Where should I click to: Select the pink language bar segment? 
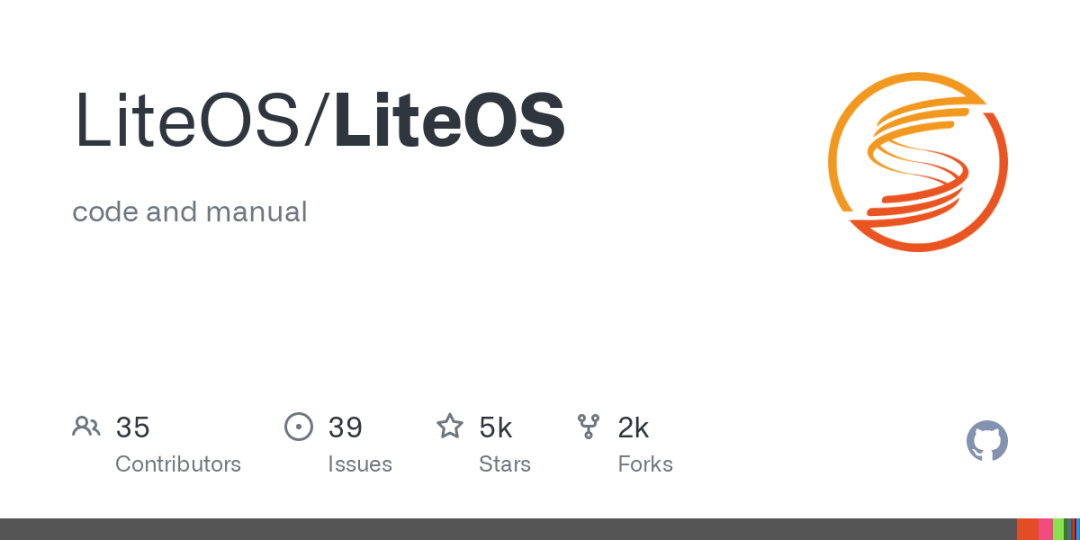tap(1046, 529)
